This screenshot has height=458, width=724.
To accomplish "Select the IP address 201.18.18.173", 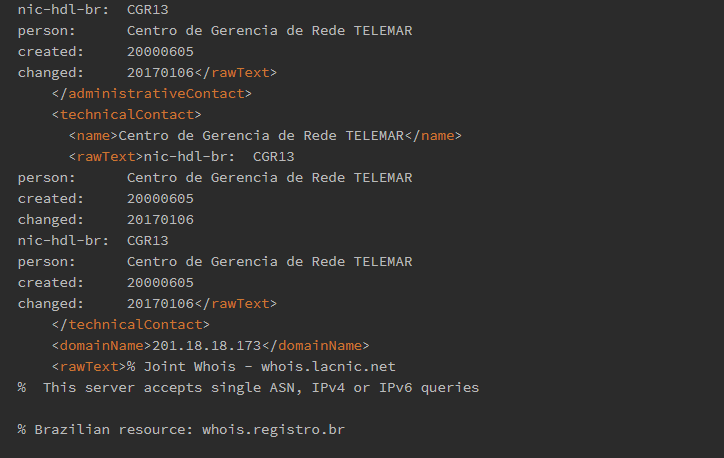I will coord(206,345).
